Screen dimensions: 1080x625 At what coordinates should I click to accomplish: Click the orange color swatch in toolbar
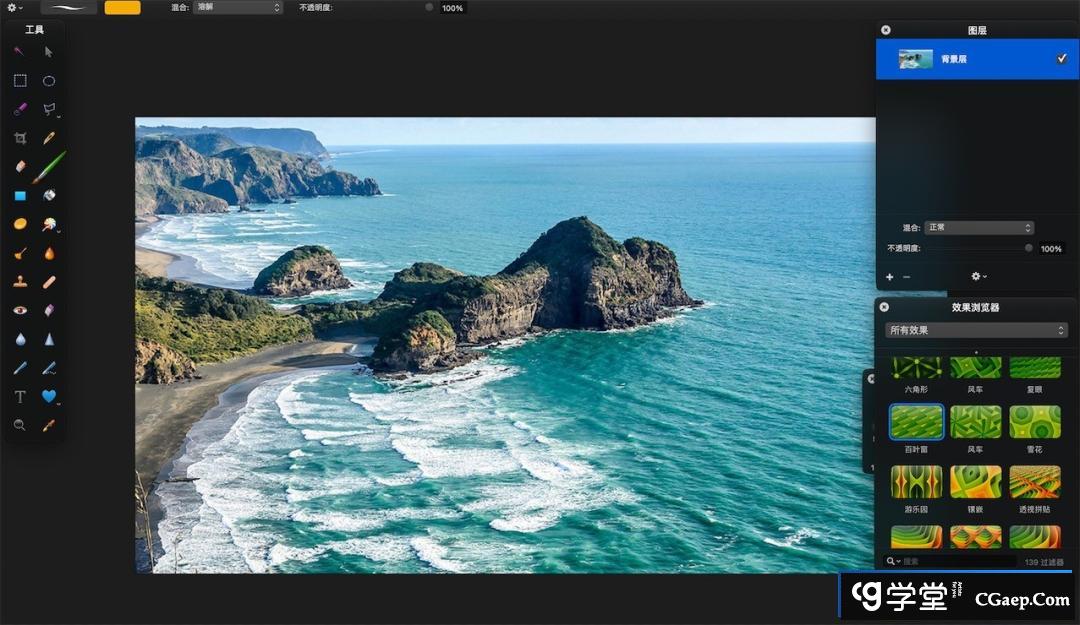(122, 8)
